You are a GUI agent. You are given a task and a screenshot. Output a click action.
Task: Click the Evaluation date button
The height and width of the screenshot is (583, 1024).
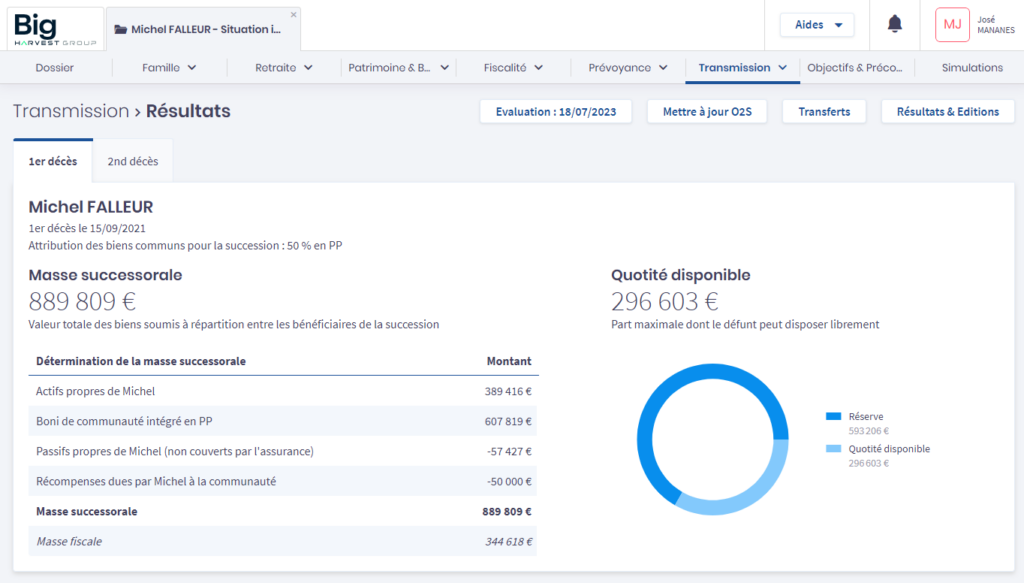point(555,112)
